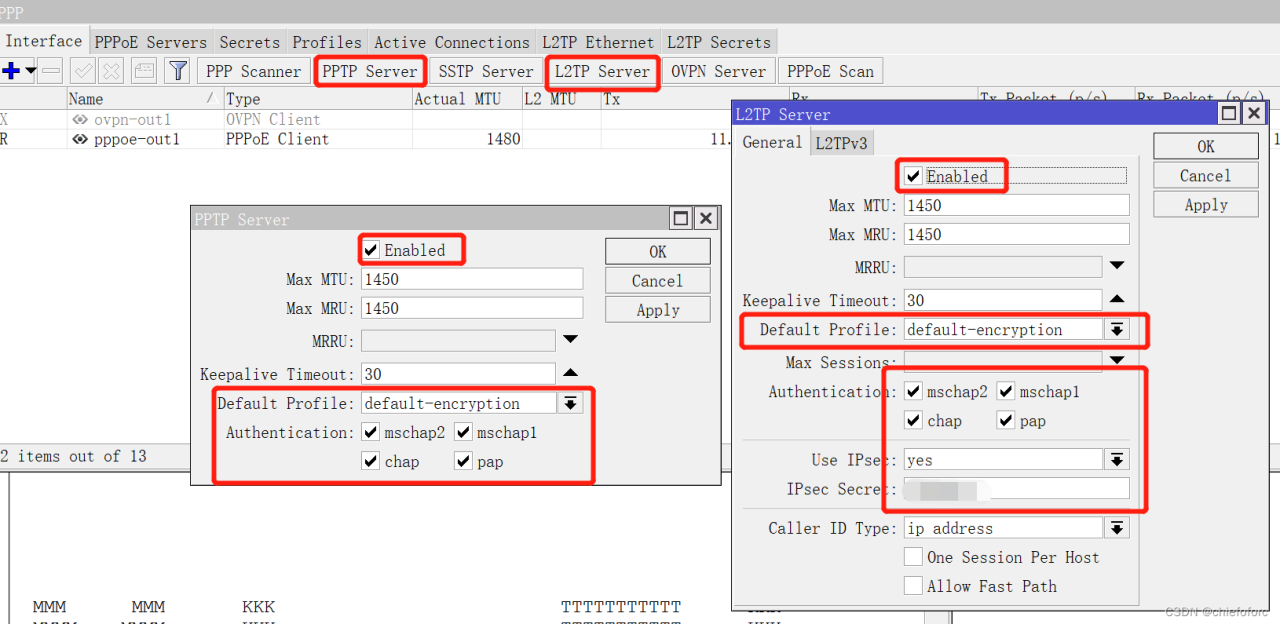Expand Max Sessions field in L2TP Server
The width and height of the screenshot is (1280, 624).
tap(1117, 360)
